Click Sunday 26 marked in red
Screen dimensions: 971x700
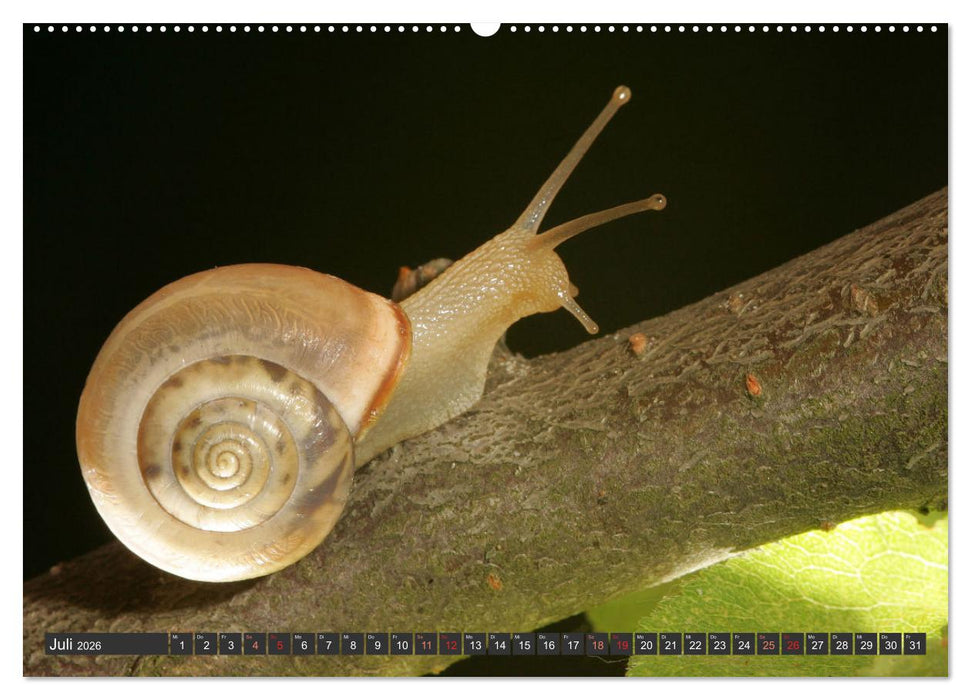click(793, 644)
